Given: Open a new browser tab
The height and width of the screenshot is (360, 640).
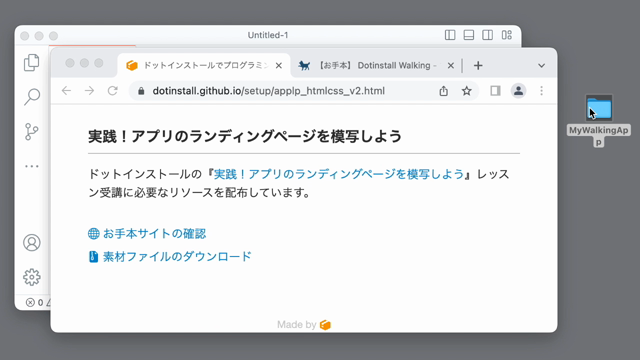Looking at the screenshot, I should pyautogui.click(x=478, y=65).
